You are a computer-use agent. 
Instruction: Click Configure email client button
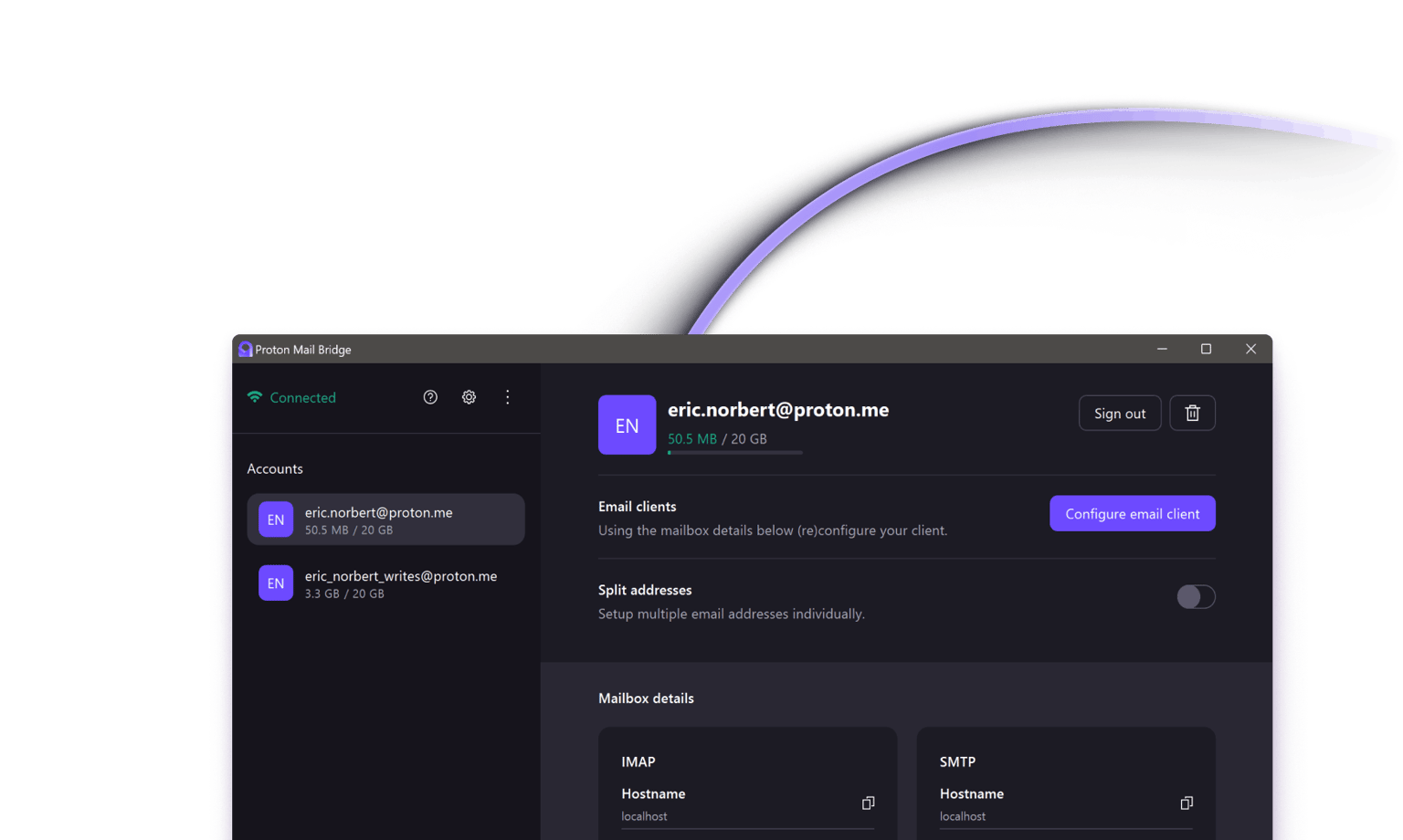1132,514
